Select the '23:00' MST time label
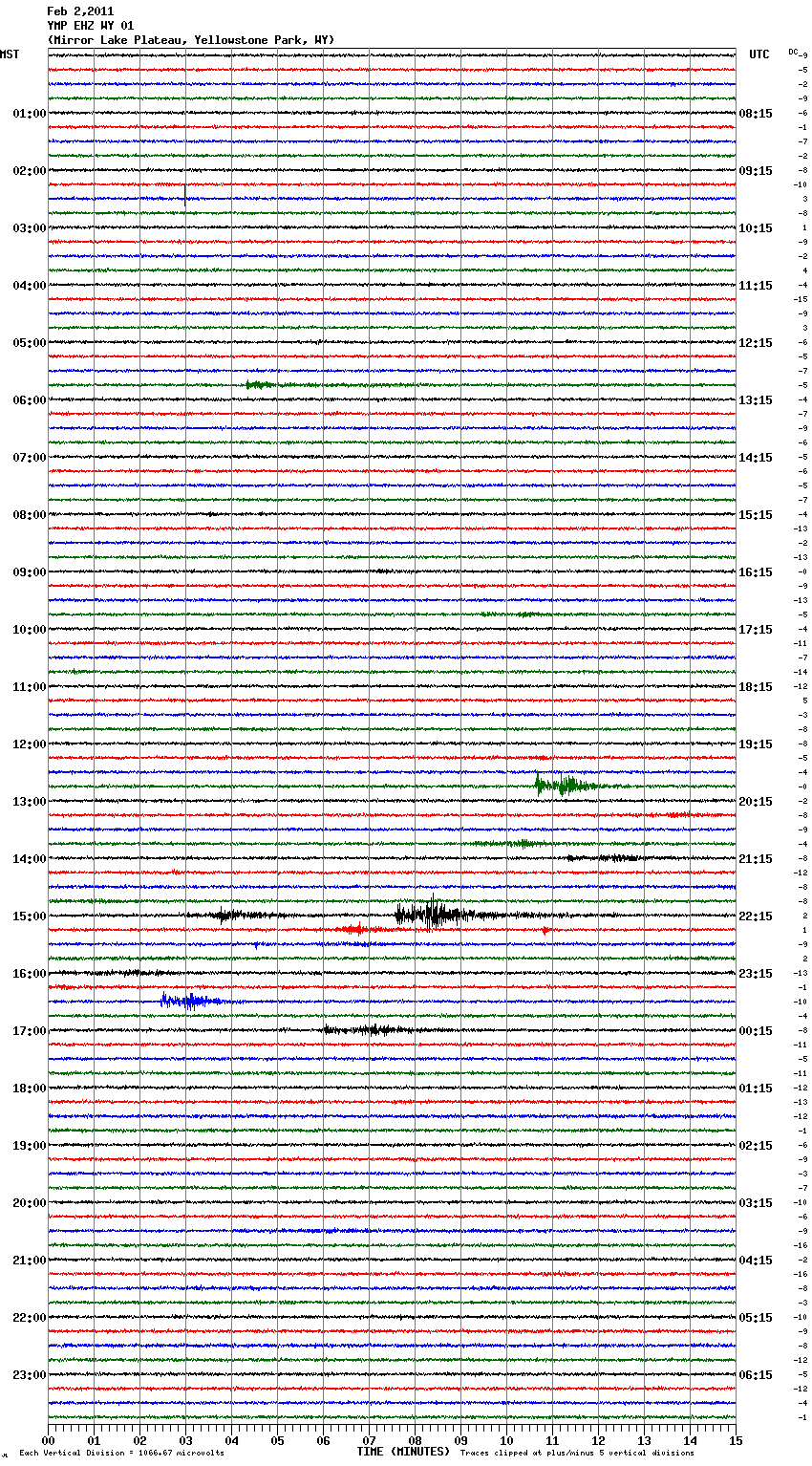This screenshot has height=1466, width=812. pyautogui.click(x=30, y=1375)
